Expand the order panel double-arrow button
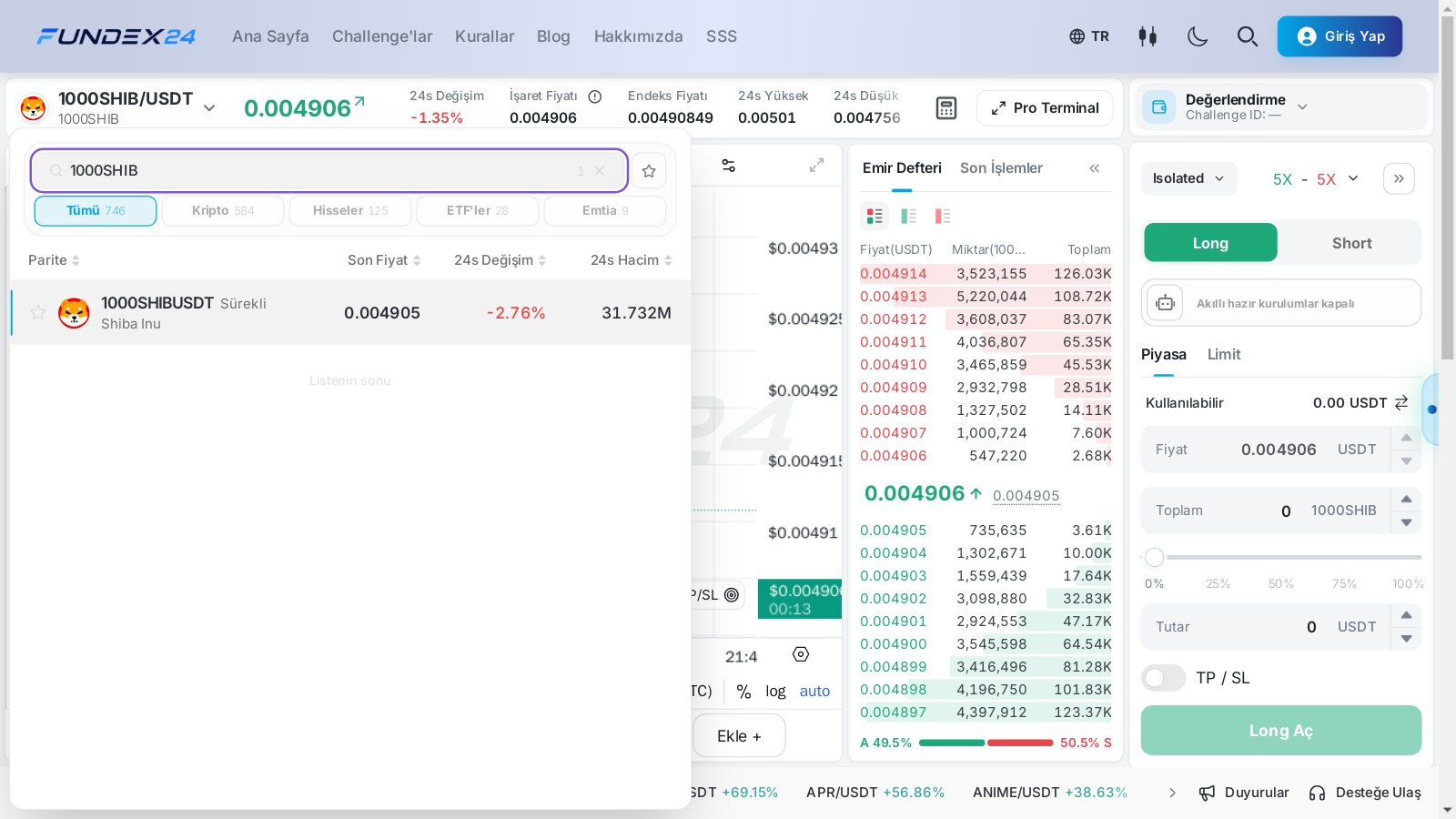 [1399, 178]
